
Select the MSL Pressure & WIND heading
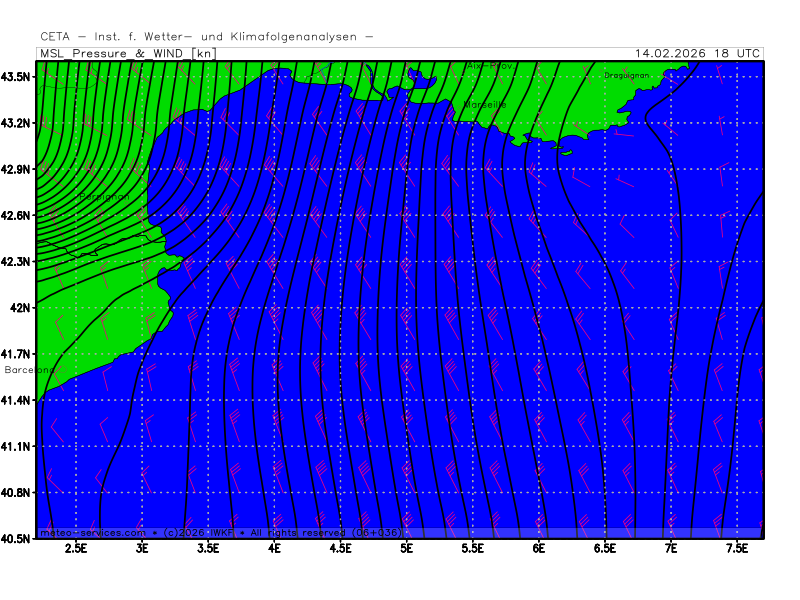128,53
